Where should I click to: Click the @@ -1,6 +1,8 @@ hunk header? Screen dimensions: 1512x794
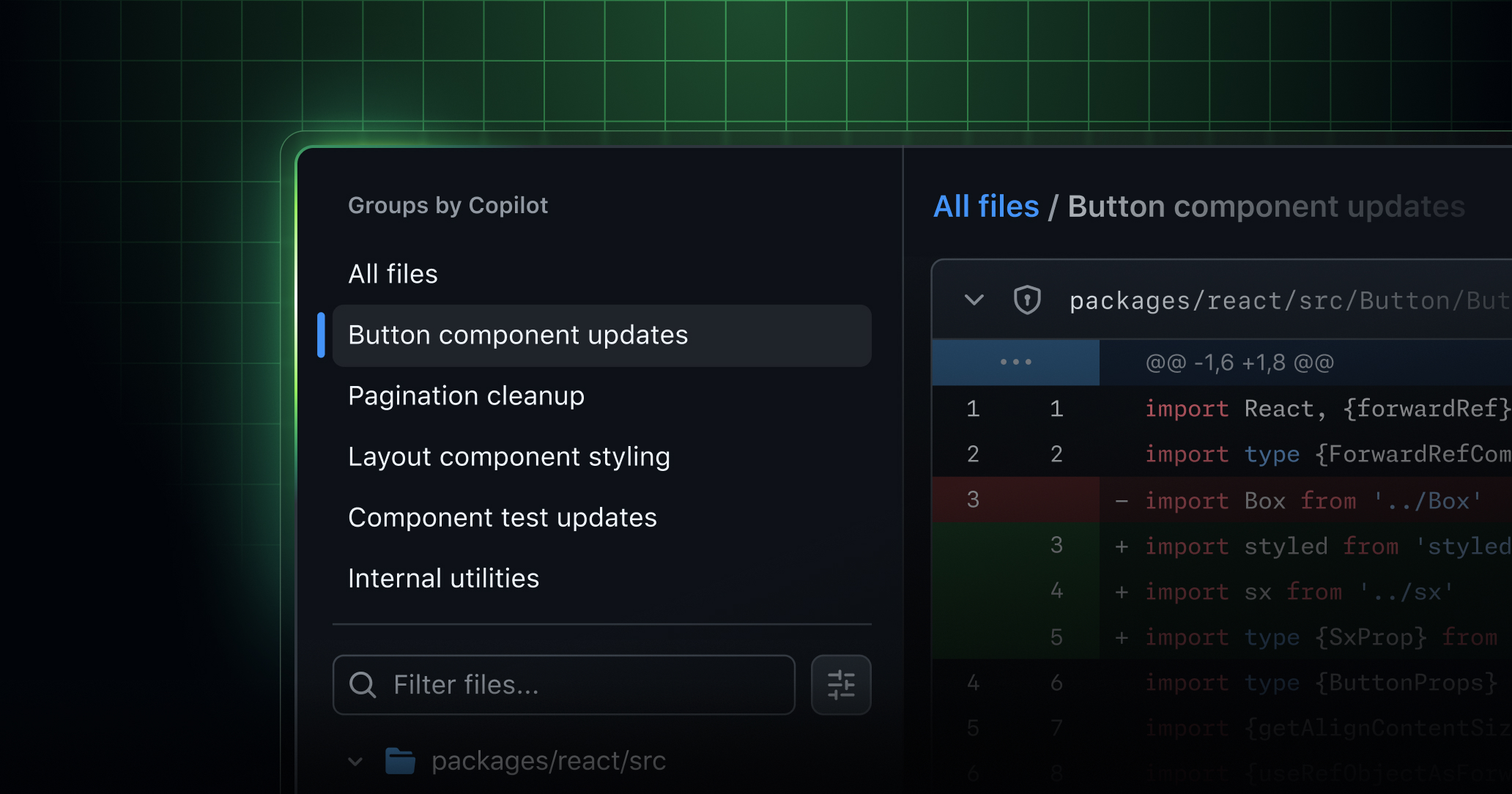[x=1238, y=361]
